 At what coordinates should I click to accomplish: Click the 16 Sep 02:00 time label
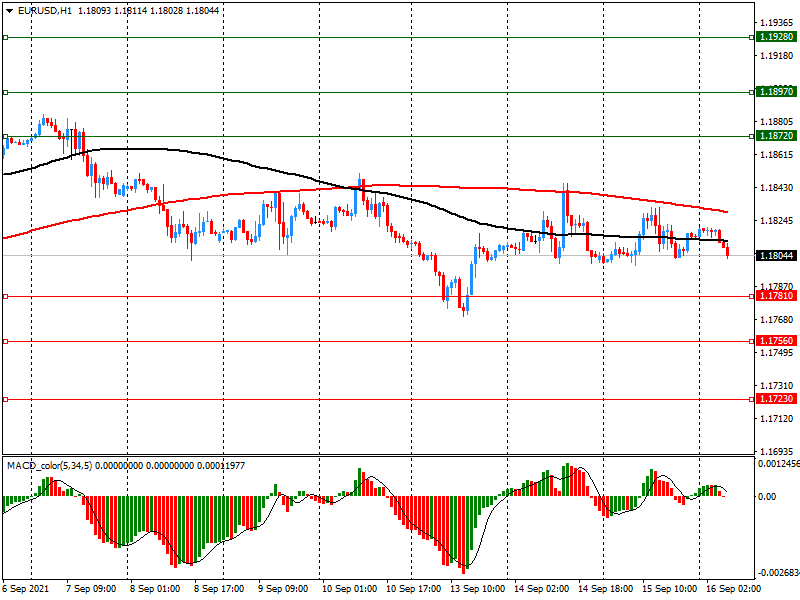[733, 589]
